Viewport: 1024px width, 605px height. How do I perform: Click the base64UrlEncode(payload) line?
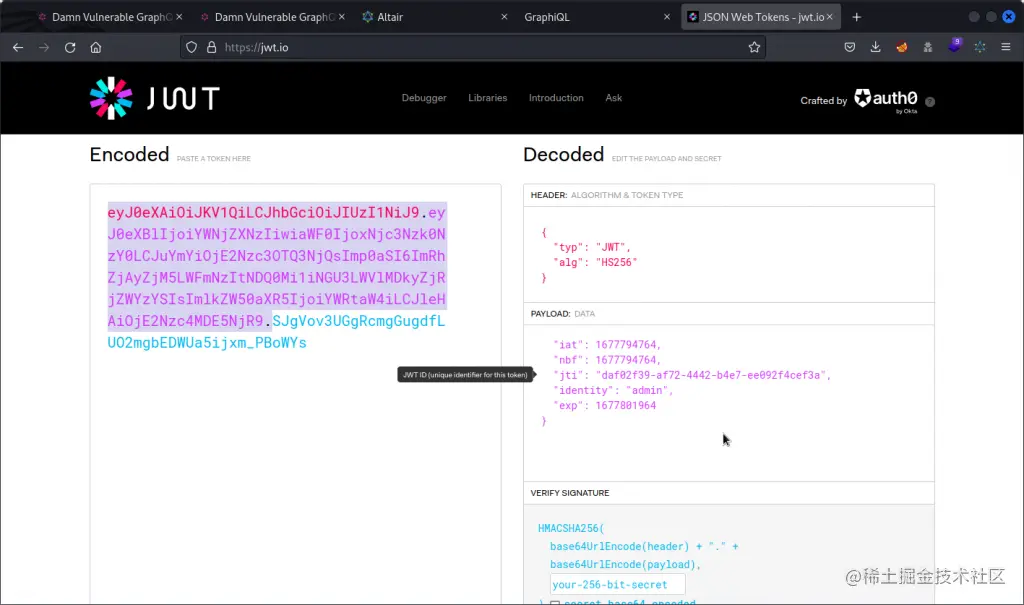[625, 564]
